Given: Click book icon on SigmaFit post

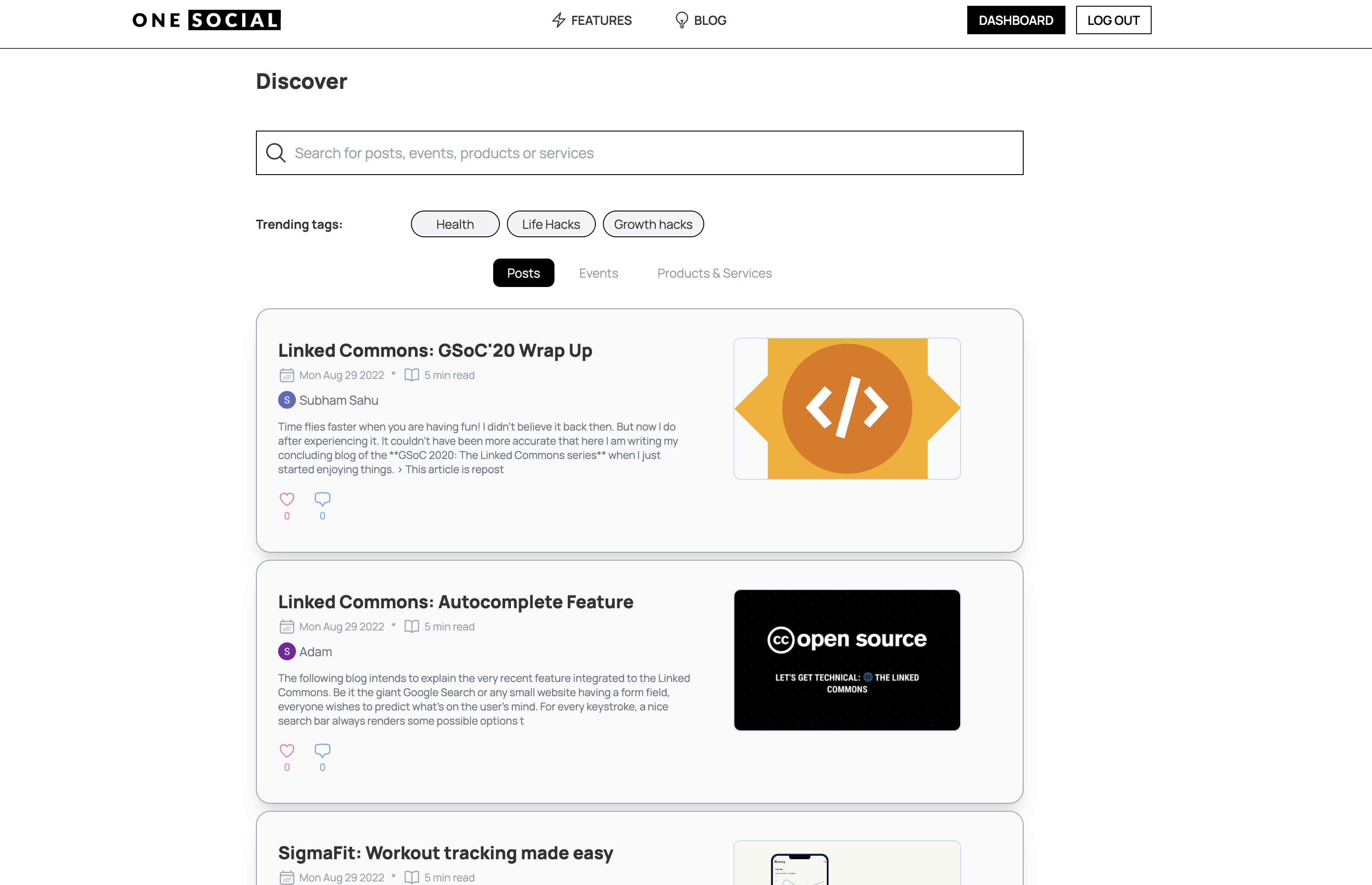Looking at the screenshot, I should tap(411, 877).
